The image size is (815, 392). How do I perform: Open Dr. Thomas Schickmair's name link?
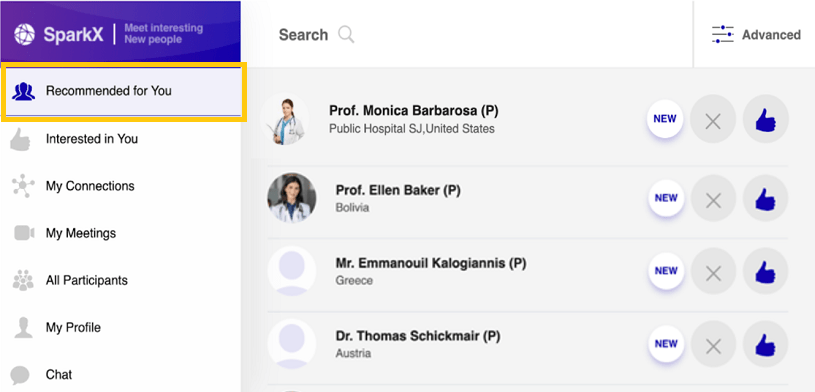click(418, 336)
